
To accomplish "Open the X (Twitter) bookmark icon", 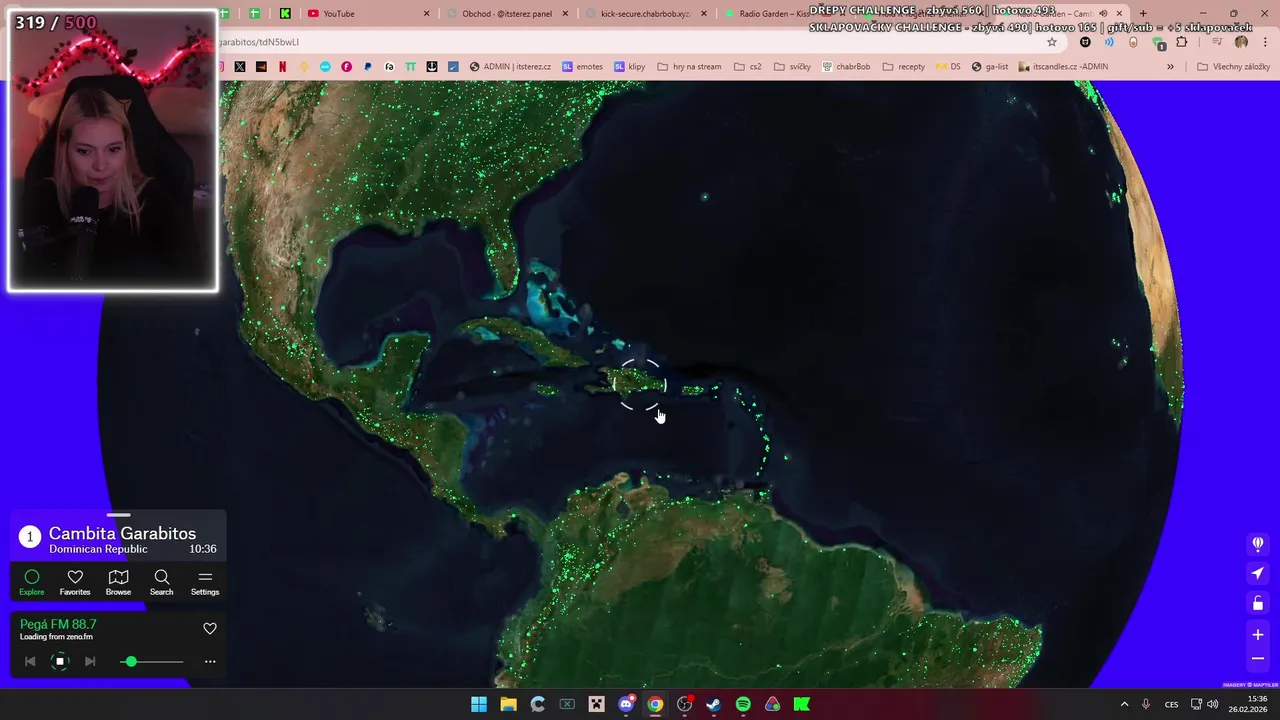I will pyautogui.click(x=240, y=67).
